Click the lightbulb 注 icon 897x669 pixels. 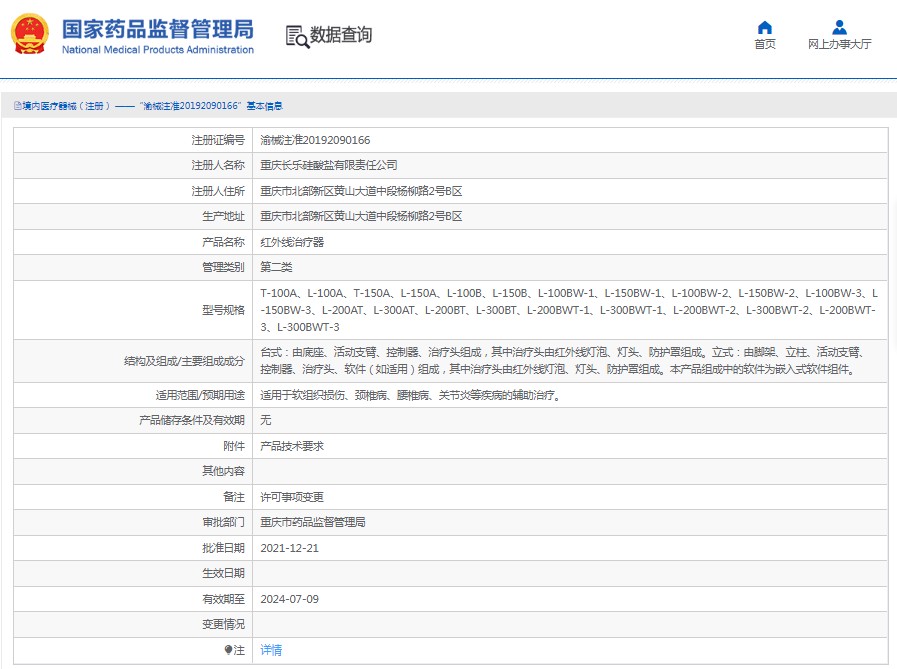(x=228, y=650)
